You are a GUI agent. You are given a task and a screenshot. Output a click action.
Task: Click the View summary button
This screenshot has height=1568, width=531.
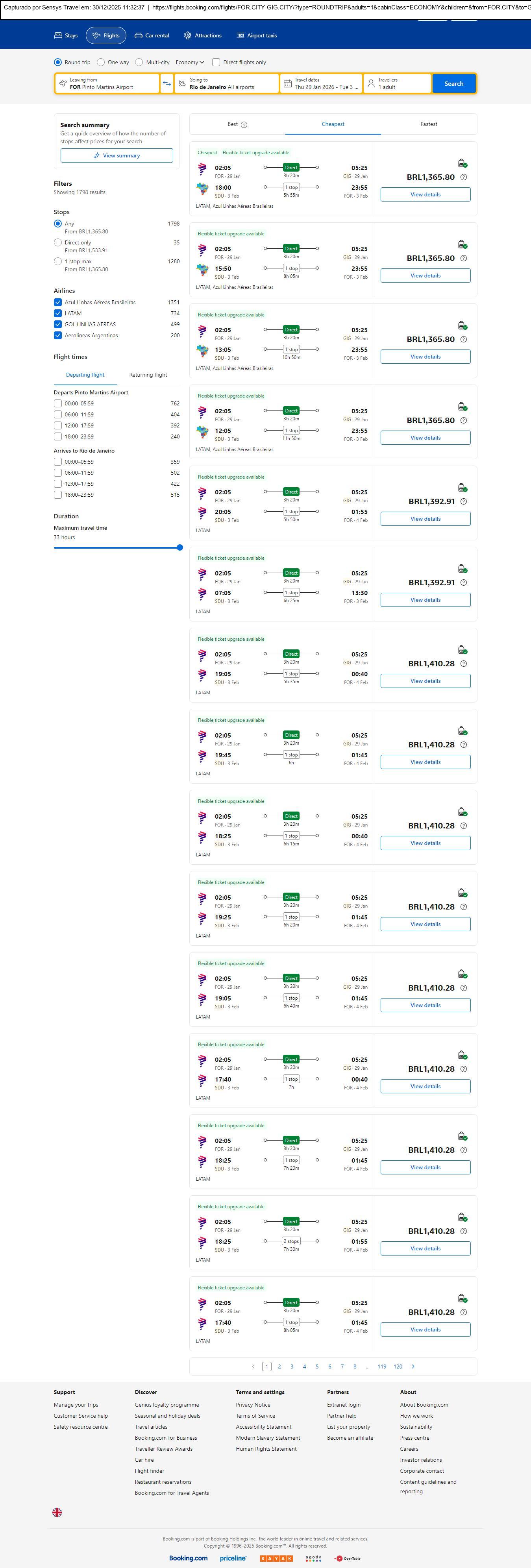tap(116, 156)
